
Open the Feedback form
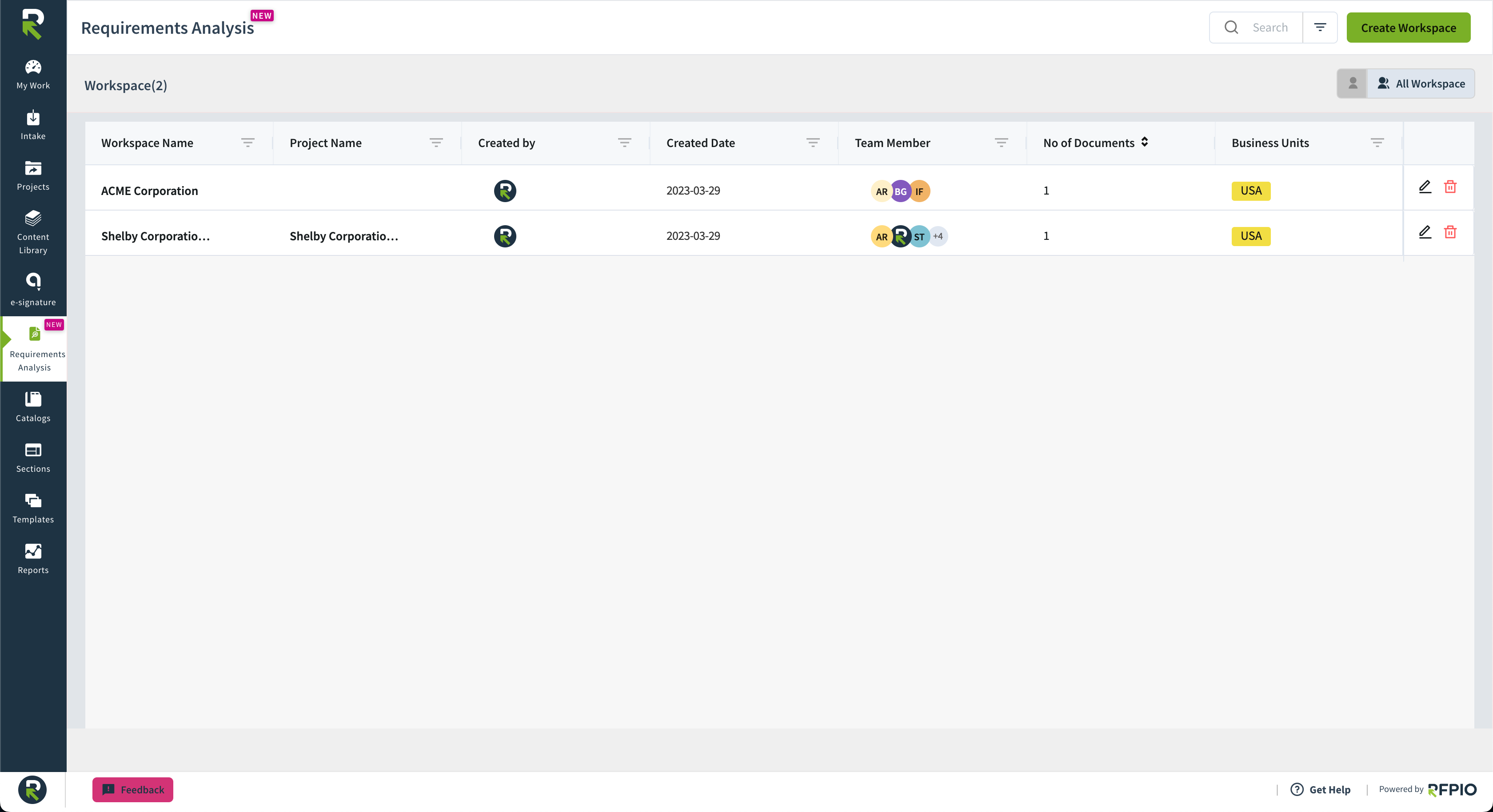pos(133,789)
